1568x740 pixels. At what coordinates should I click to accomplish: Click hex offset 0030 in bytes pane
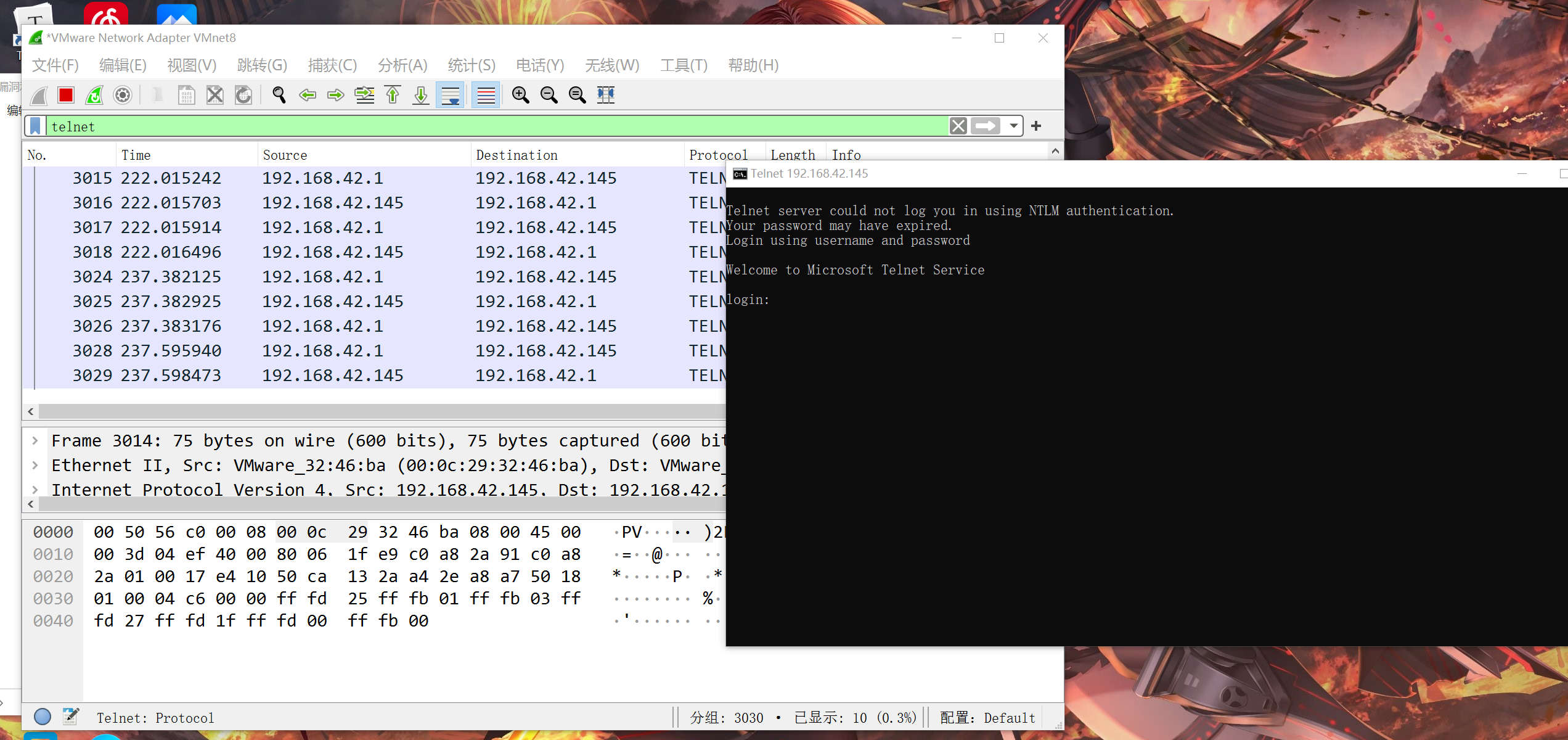pyautogui.click(x=53, y=599)
